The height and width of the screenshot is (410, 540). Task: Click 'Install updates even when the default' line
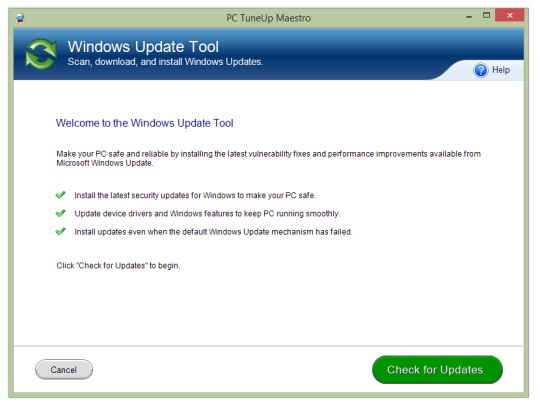[213, 232]
